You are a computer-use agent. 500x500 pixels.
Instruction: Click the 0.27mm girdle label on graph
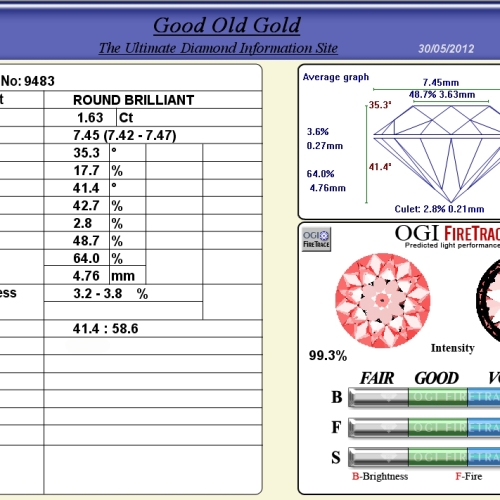tap(325, 146)
